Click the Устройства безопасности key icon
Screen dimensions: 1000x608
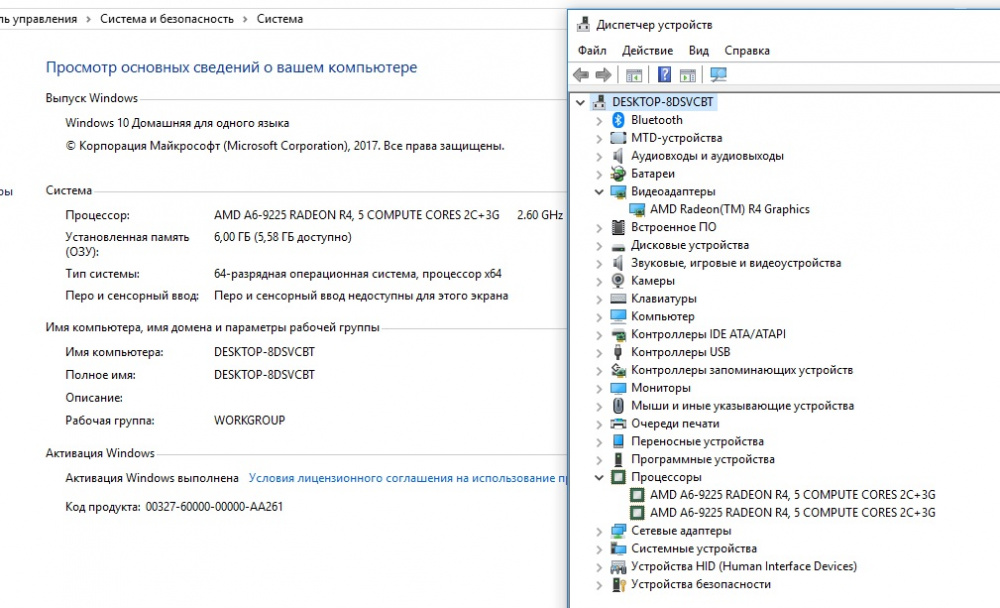pyautogui.click(x=618, y=584)
